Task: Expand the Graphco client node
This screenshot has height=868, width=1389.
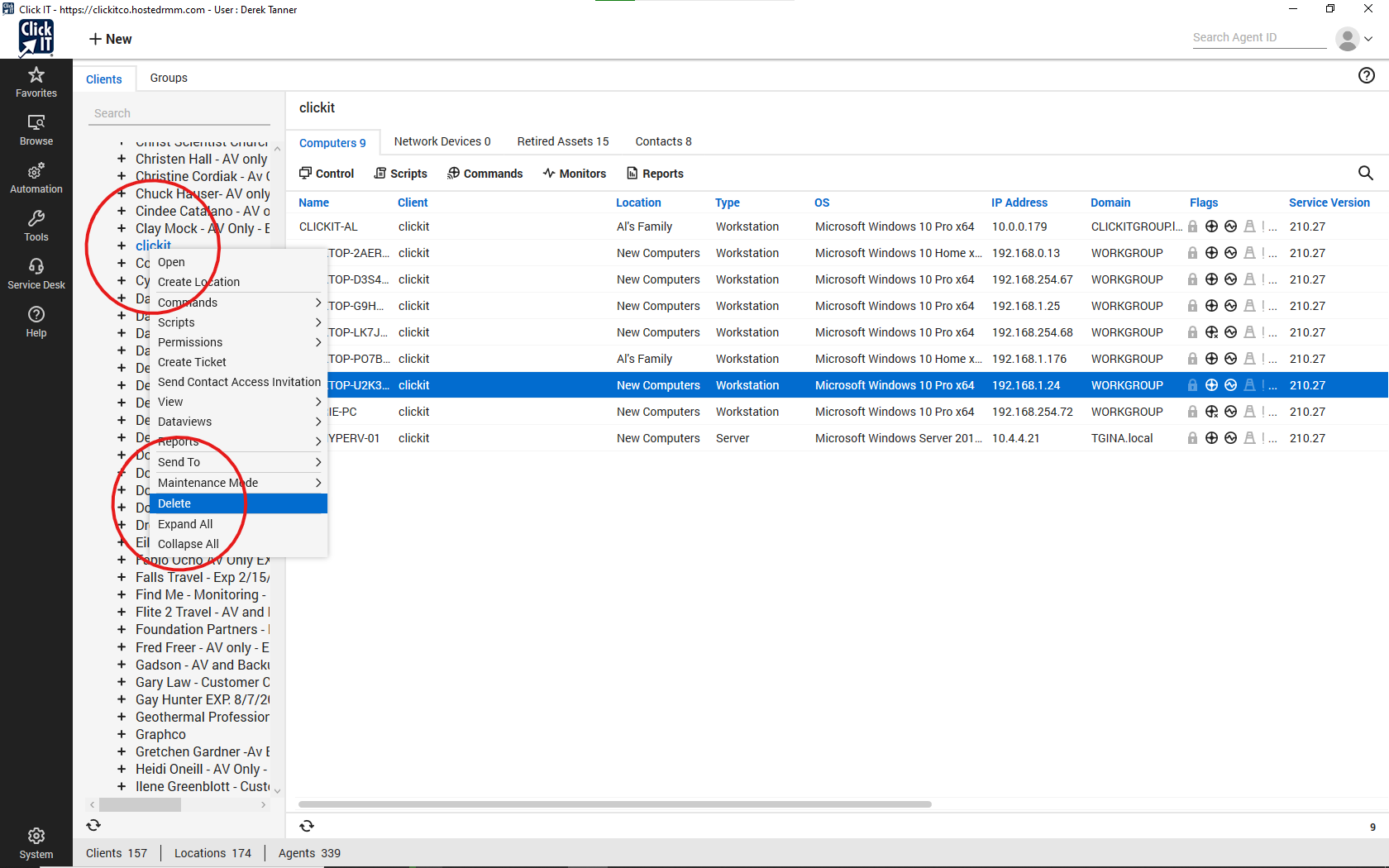Action: point(122,734)
